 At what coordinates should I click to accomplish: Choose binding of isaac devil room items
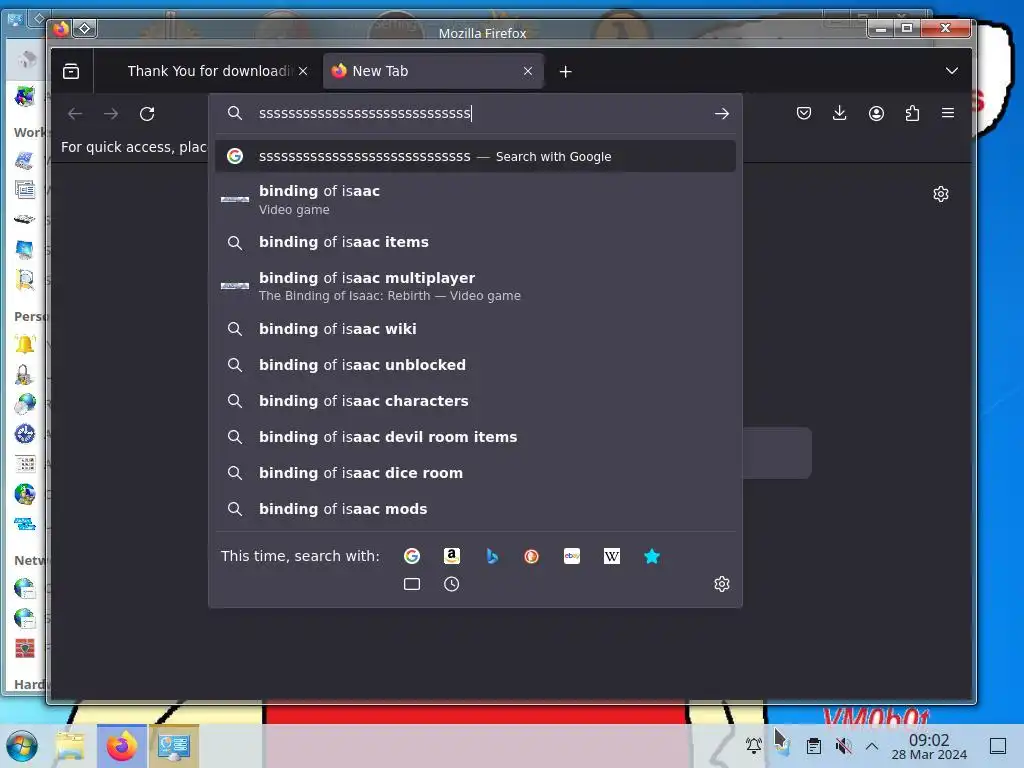coord(475,436)
